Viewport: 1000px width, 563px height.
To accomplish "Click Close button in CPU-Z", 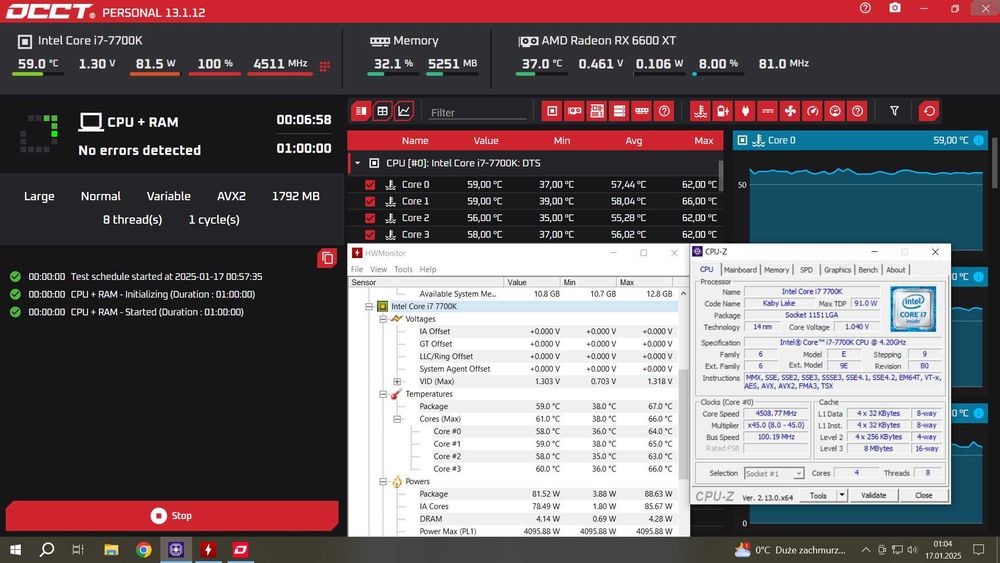I will (923, 495).
